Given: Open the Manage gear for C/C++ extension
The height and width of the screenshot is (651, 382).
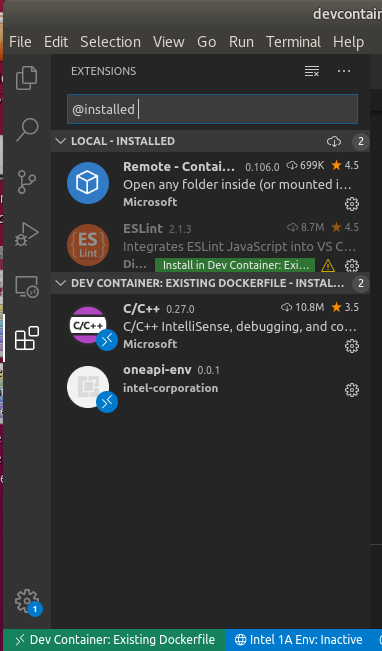Looking at the screenshot, I should (352, 346).
